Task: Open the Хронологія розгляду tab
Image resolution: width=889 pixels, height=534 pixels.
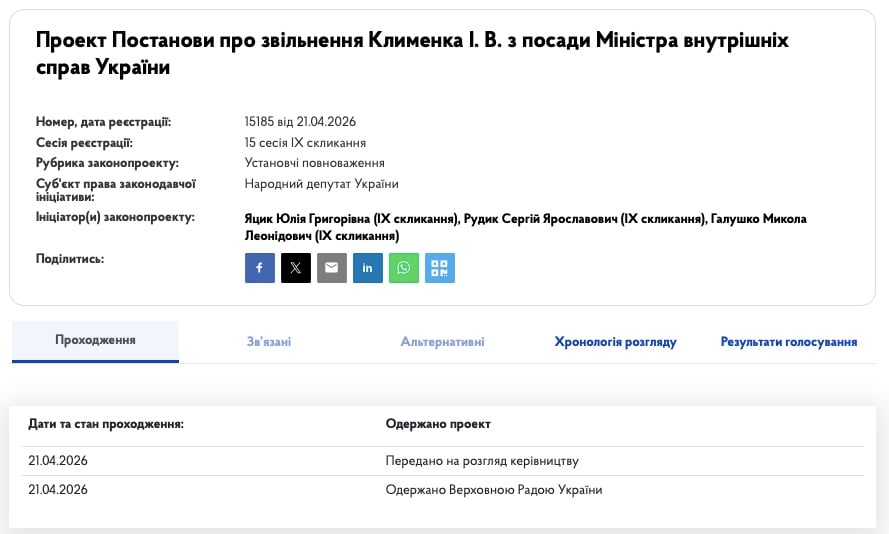Action: [615, 342]
